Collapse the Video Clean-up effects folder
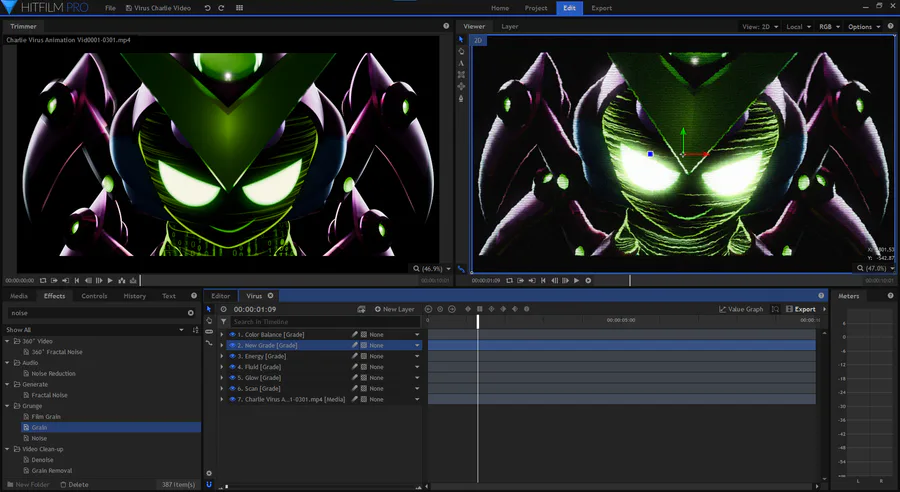The height and width of the screenshot is (492, 900). tap(7, 449)
